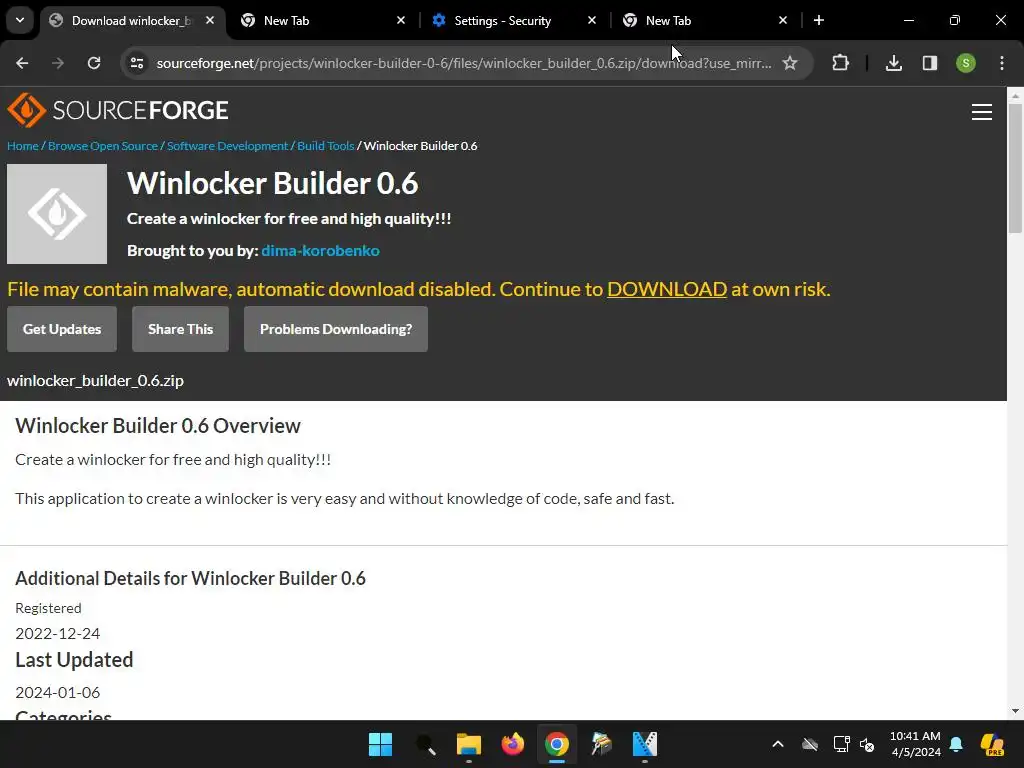Toggle the browser side panel

click(930, 63)
